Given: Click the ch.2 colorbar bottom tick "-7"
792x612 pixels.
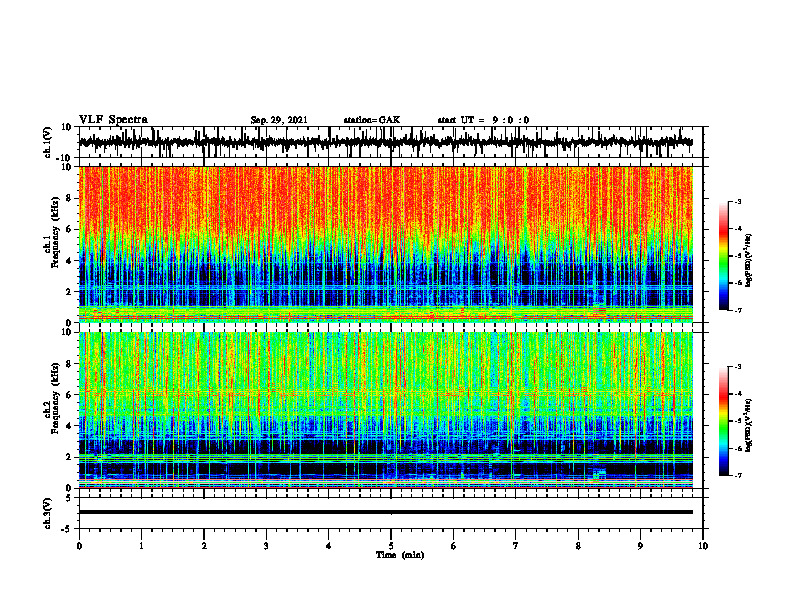Looking at the screenshot, I should 737,476.
